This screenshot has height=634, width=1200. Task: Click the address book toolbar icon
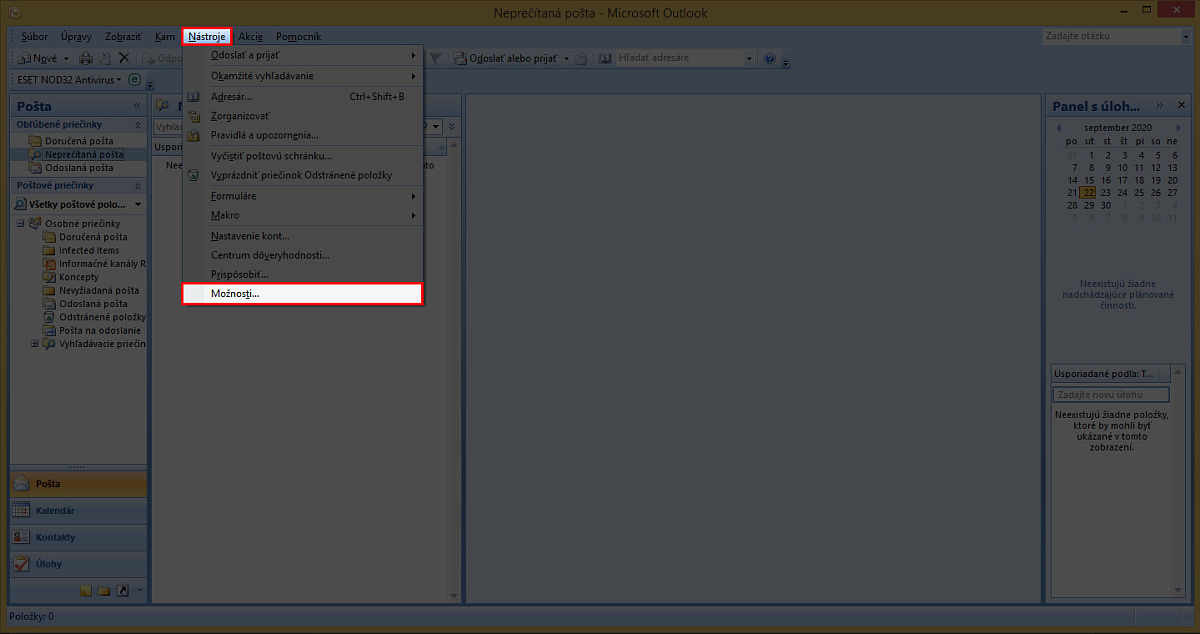pyautogui.click(x=606, y=58)
